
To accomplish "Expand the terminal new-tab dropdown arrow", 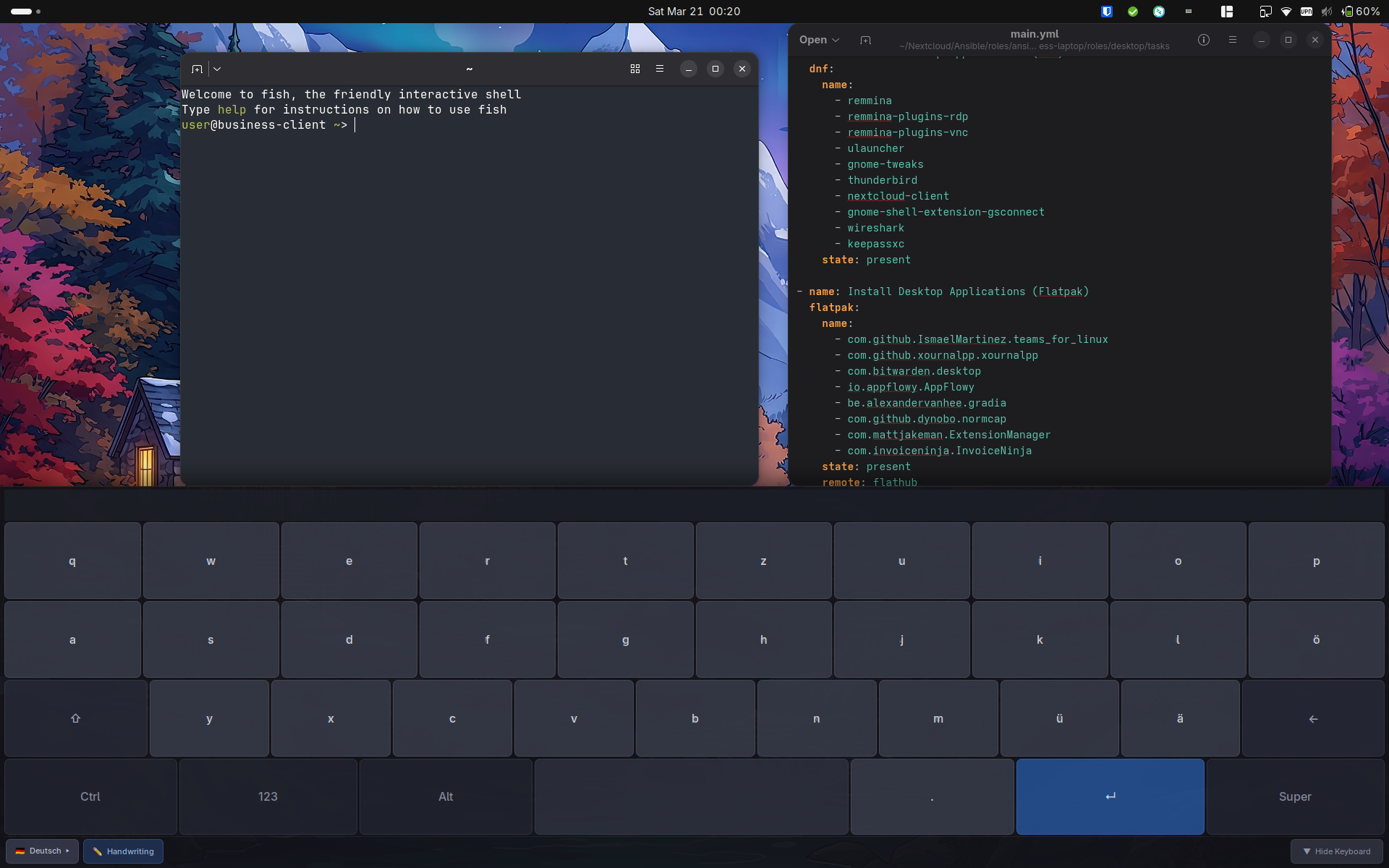I will coord(217,69).
